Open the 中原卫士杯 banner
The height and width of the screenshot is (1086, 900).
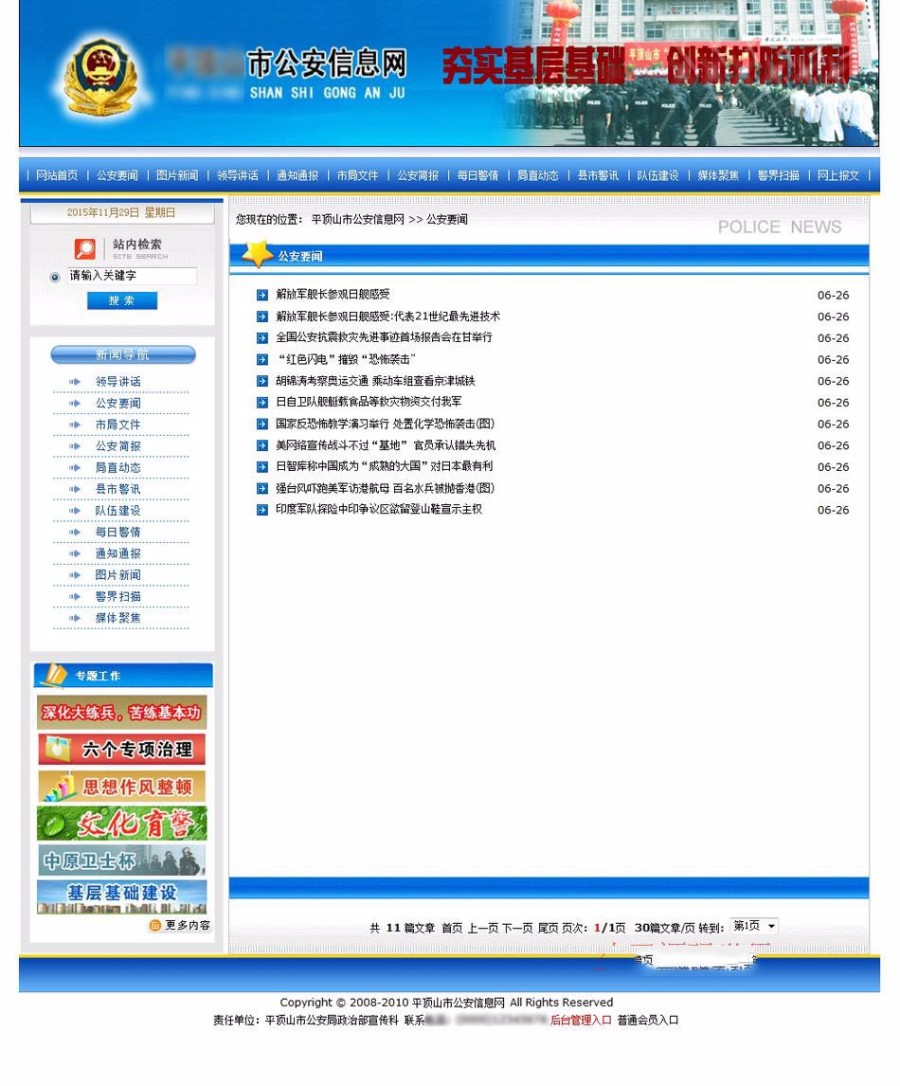(122, 860)
